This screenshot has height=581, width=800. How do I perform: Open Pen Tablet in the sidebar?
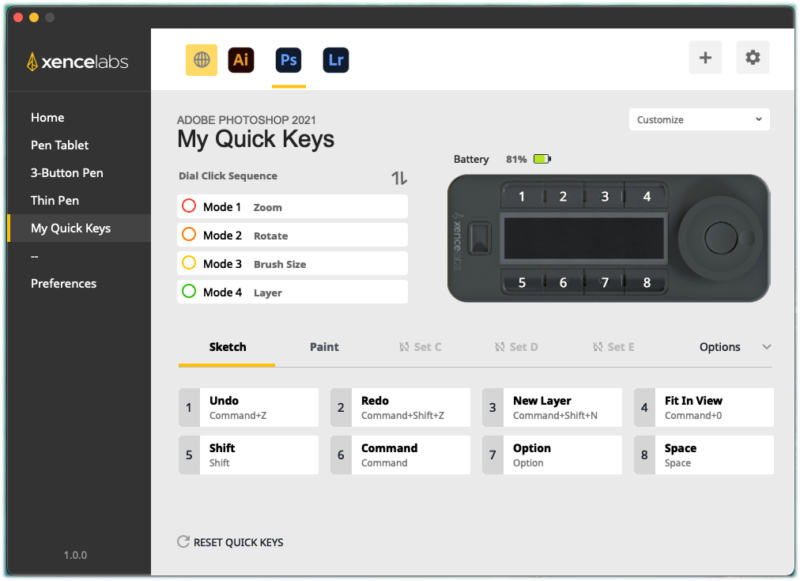(x=60, y=145)
